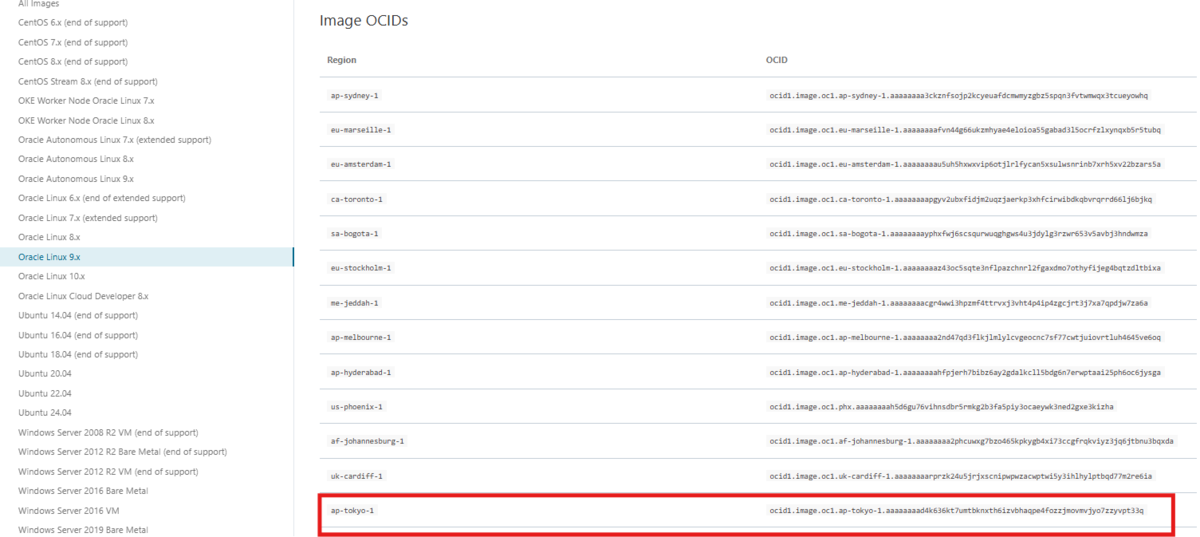
Task: Click the OCID column header
Action: click(776, 60)
